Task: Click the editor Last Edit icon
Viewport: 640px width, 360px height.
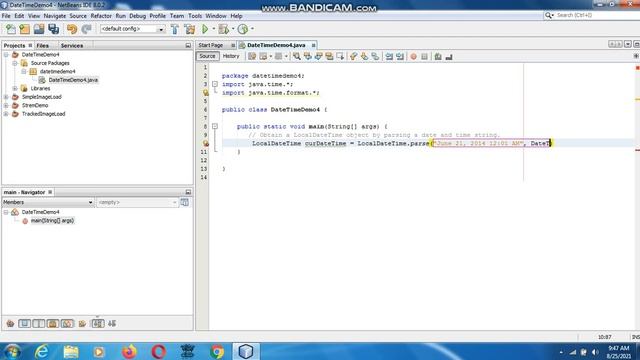Action: pyautogui.click(x=252, y=57)
